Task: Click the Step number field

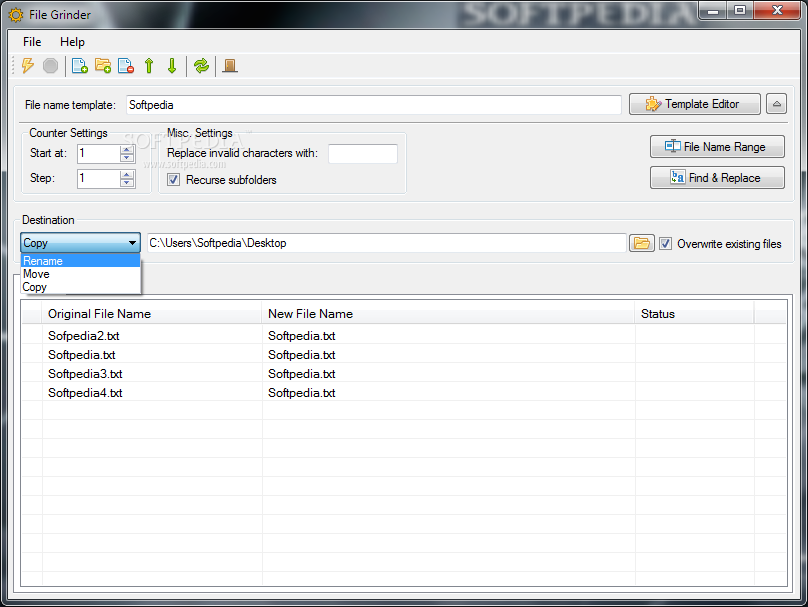Action: pyautogui.click(x=98, y=179)
